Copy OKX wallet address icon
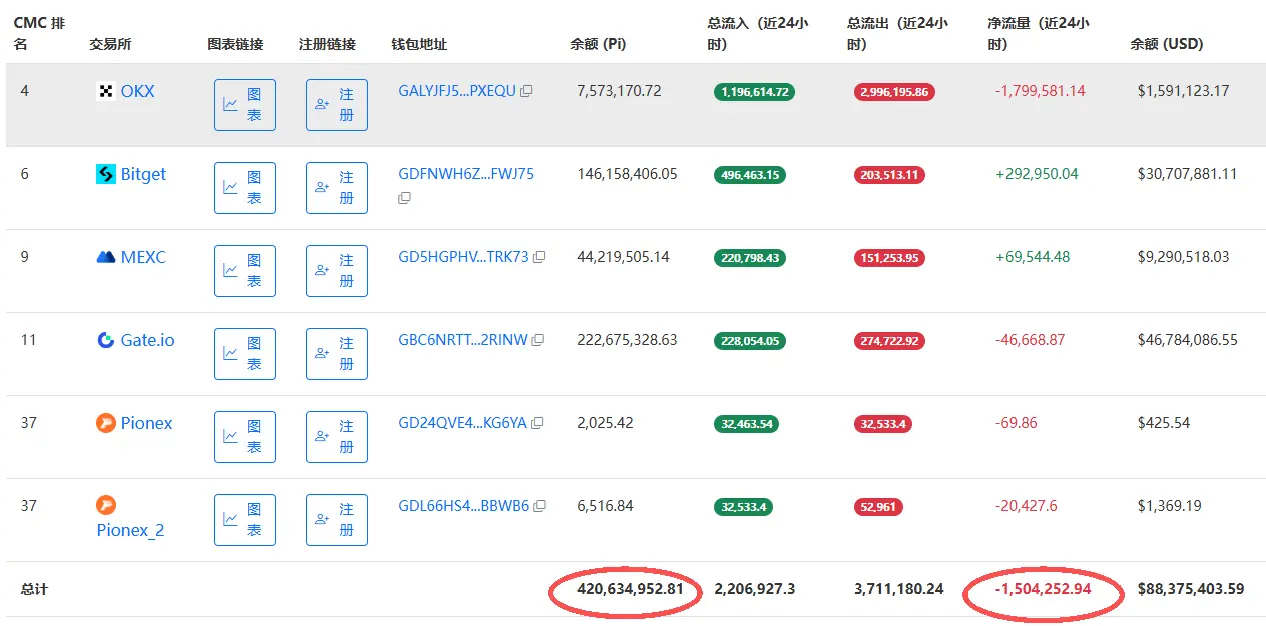The image size is (1266, 626). click(x=526, y=91)
